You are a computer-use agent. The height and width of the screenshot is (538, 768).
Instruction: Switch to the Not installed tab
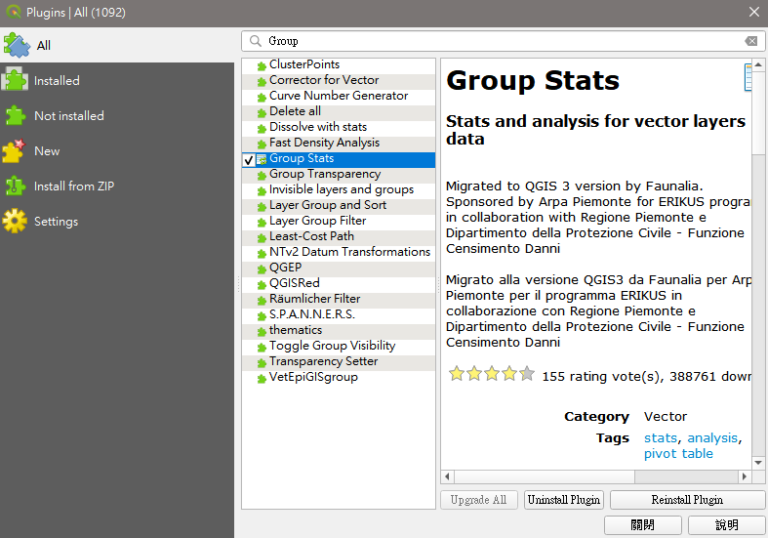(x=69, y=116)
